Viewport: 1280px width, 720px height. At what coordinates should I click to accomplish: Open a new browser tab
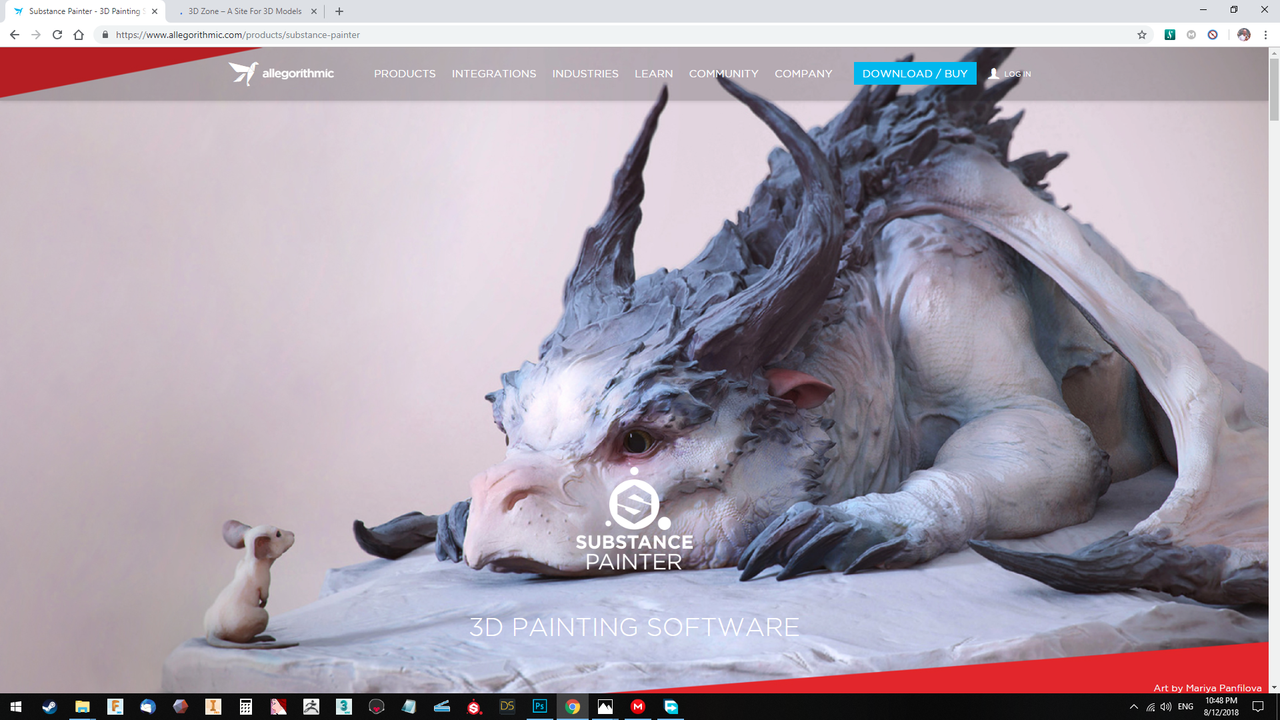point(339,11)
